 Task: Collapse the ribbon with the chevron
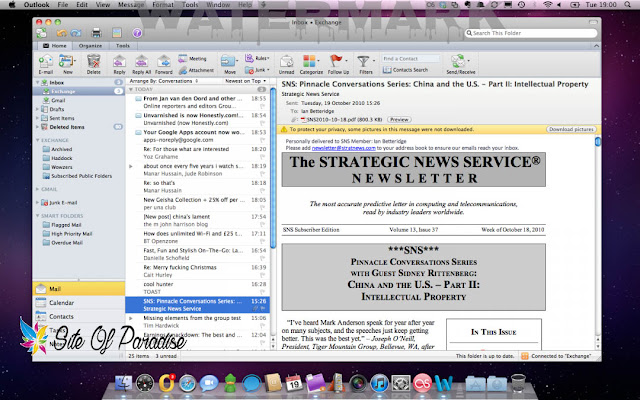tap(596, 46)
